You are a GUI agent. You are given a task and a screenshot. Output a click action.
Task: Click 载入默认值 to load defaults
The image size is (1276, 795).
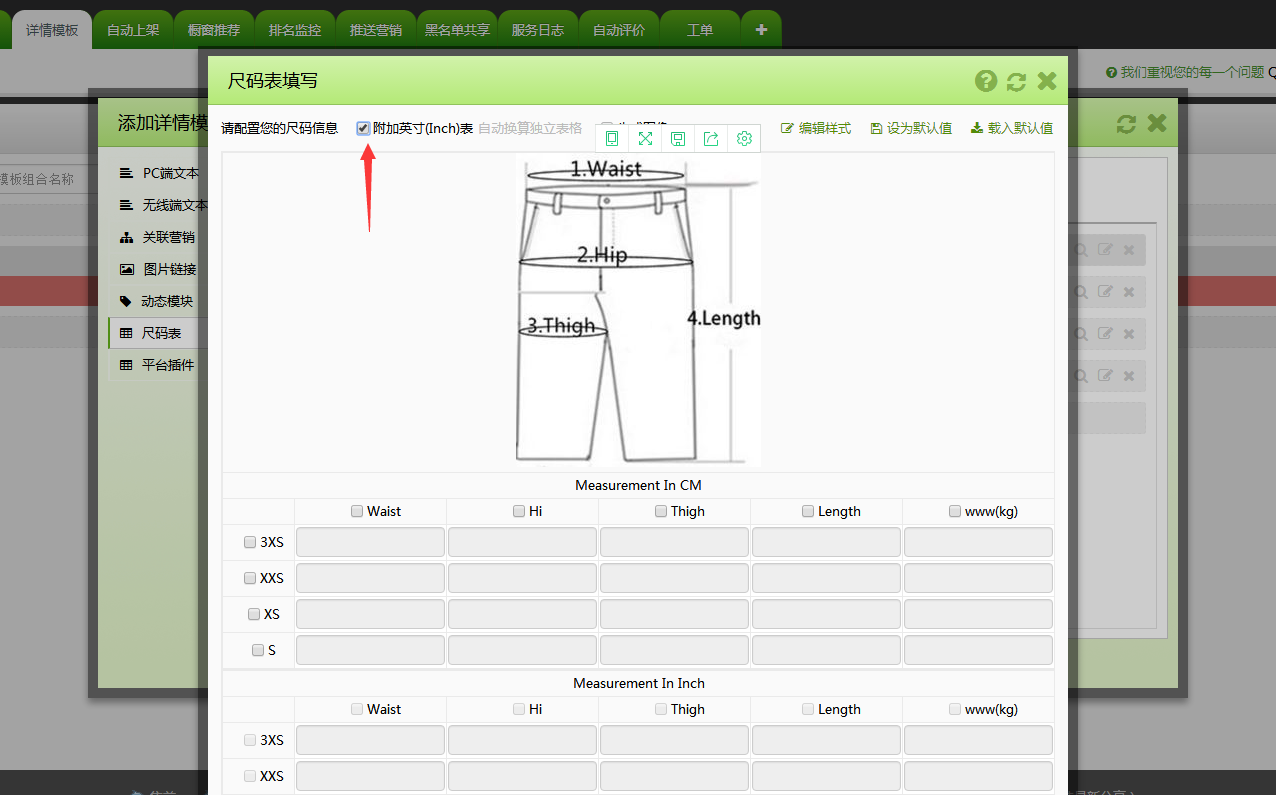1012,128
